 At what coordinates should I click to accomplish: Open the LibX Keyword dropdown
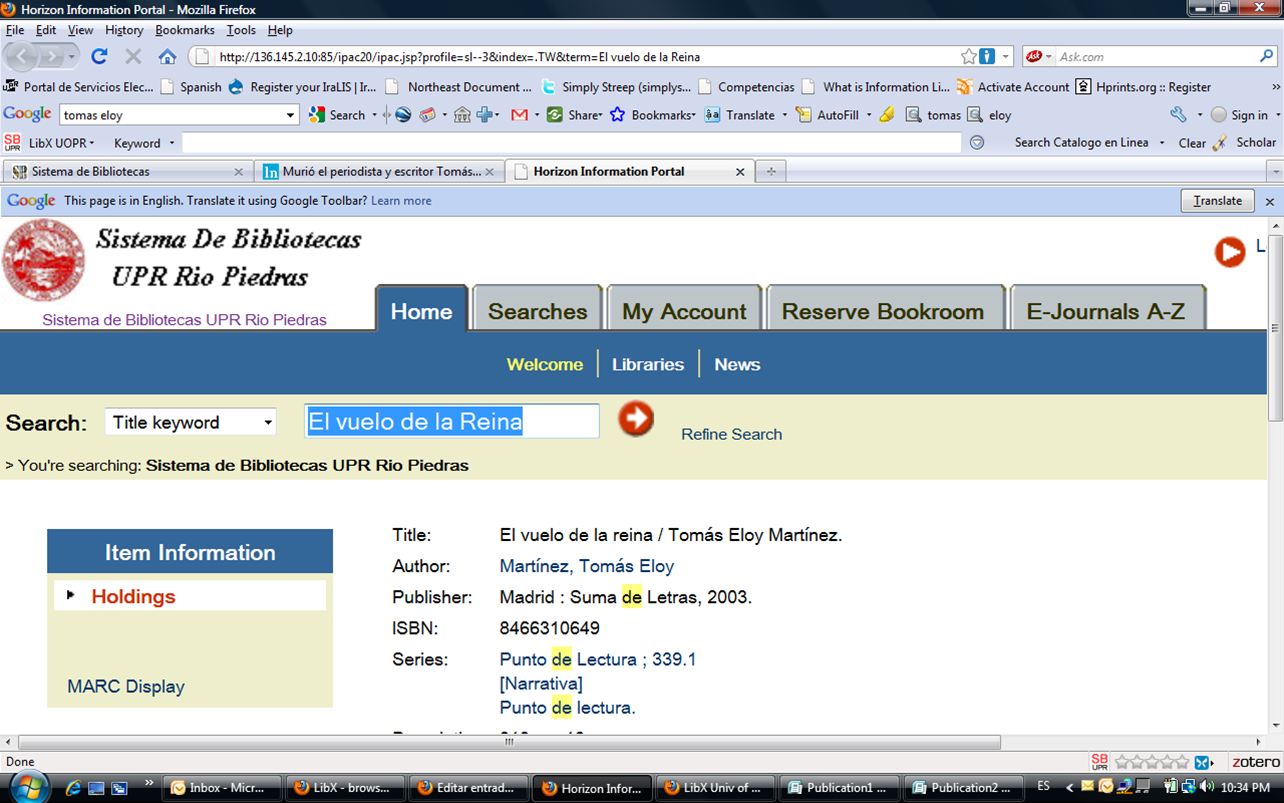point(144,143)
